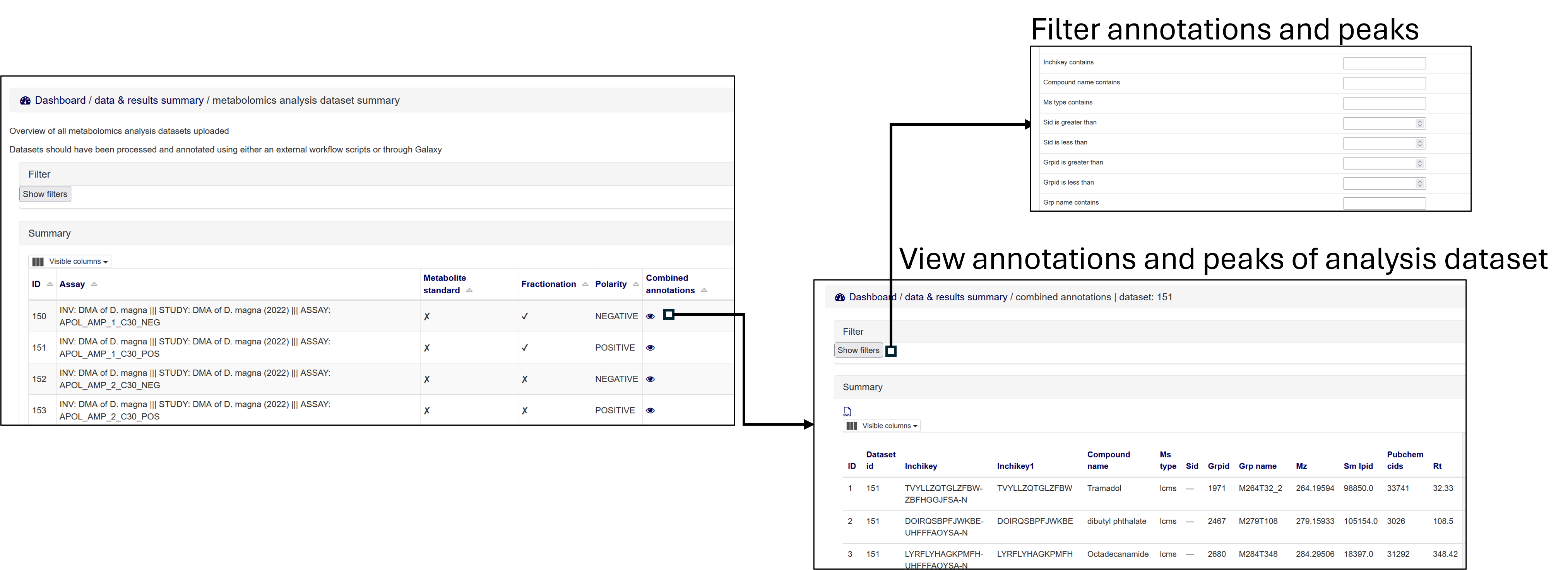This screenshot has height=570, width=1568.
Task: Click Show filters button in dataset summary
Action: pos(45,194)
